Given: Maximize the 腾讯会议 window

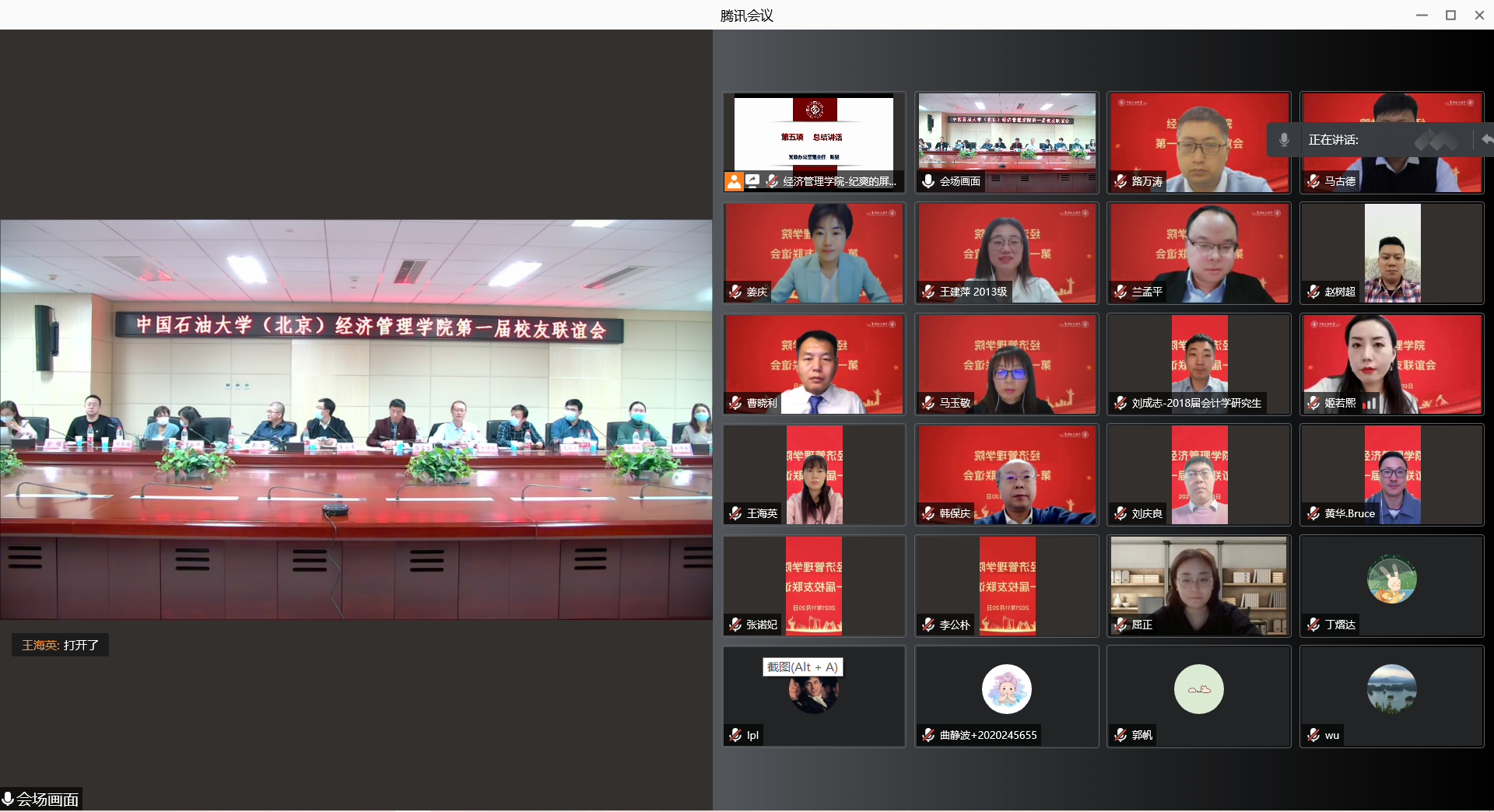Looking at the screenshot, I should coord(1450,15).
